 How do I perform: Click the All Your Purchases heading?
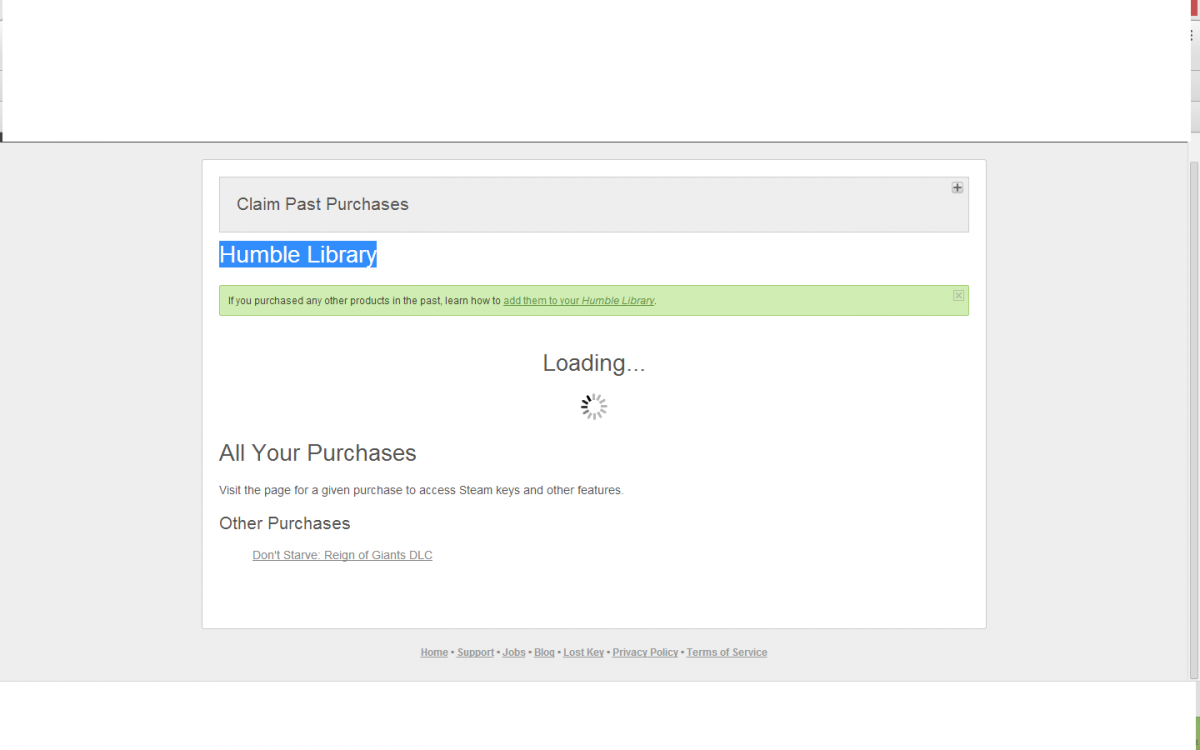[317, 453]
